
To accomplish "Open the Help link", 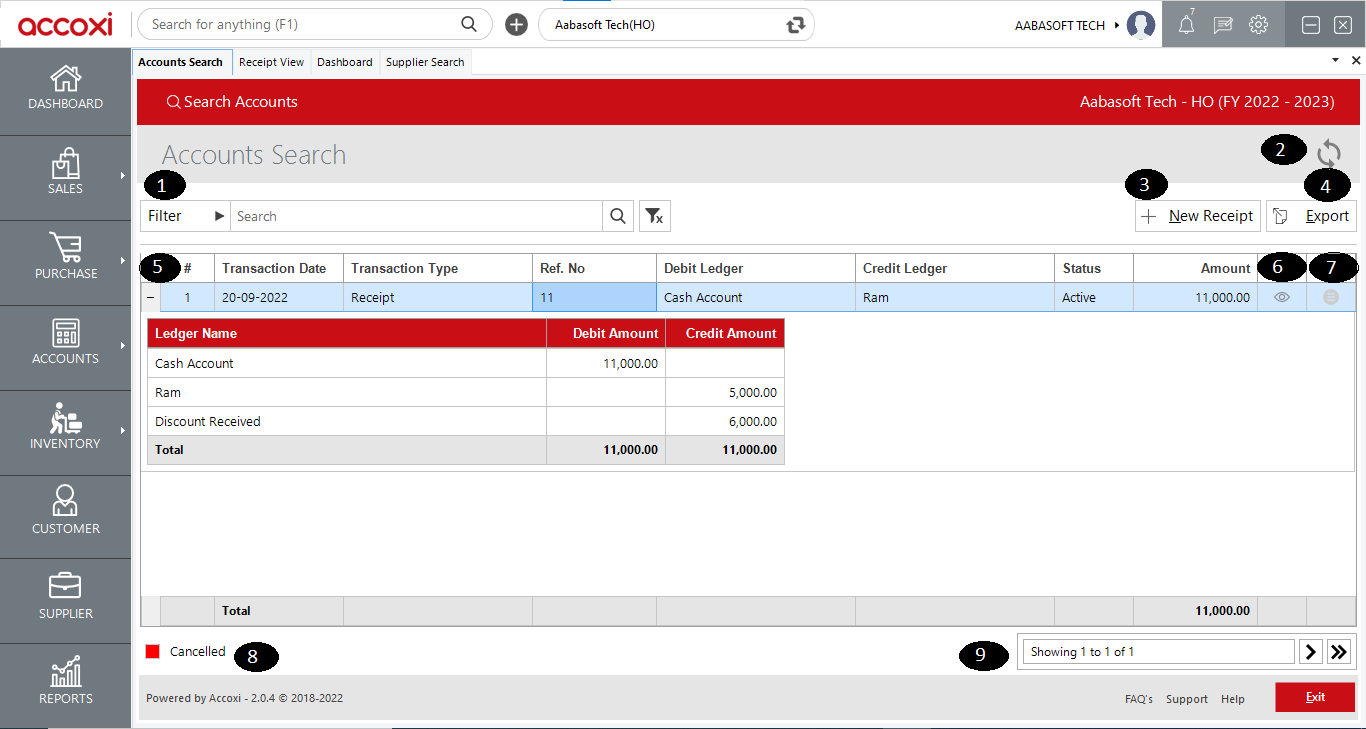I will [1233, 699].
